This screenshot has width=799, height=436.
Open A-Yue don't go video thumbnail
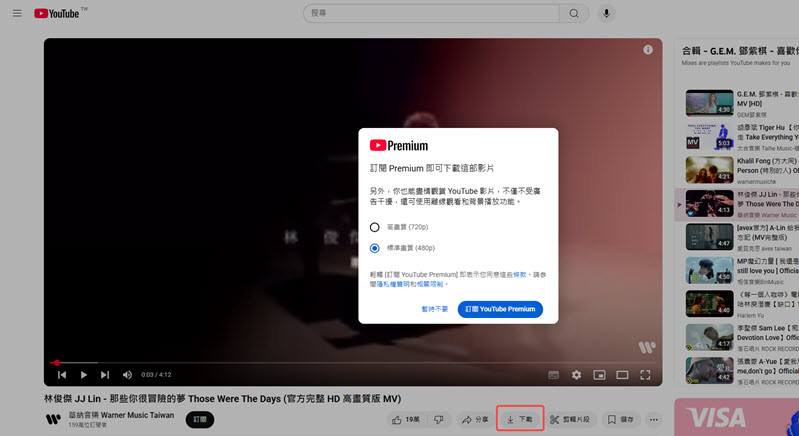pos(709,370)
